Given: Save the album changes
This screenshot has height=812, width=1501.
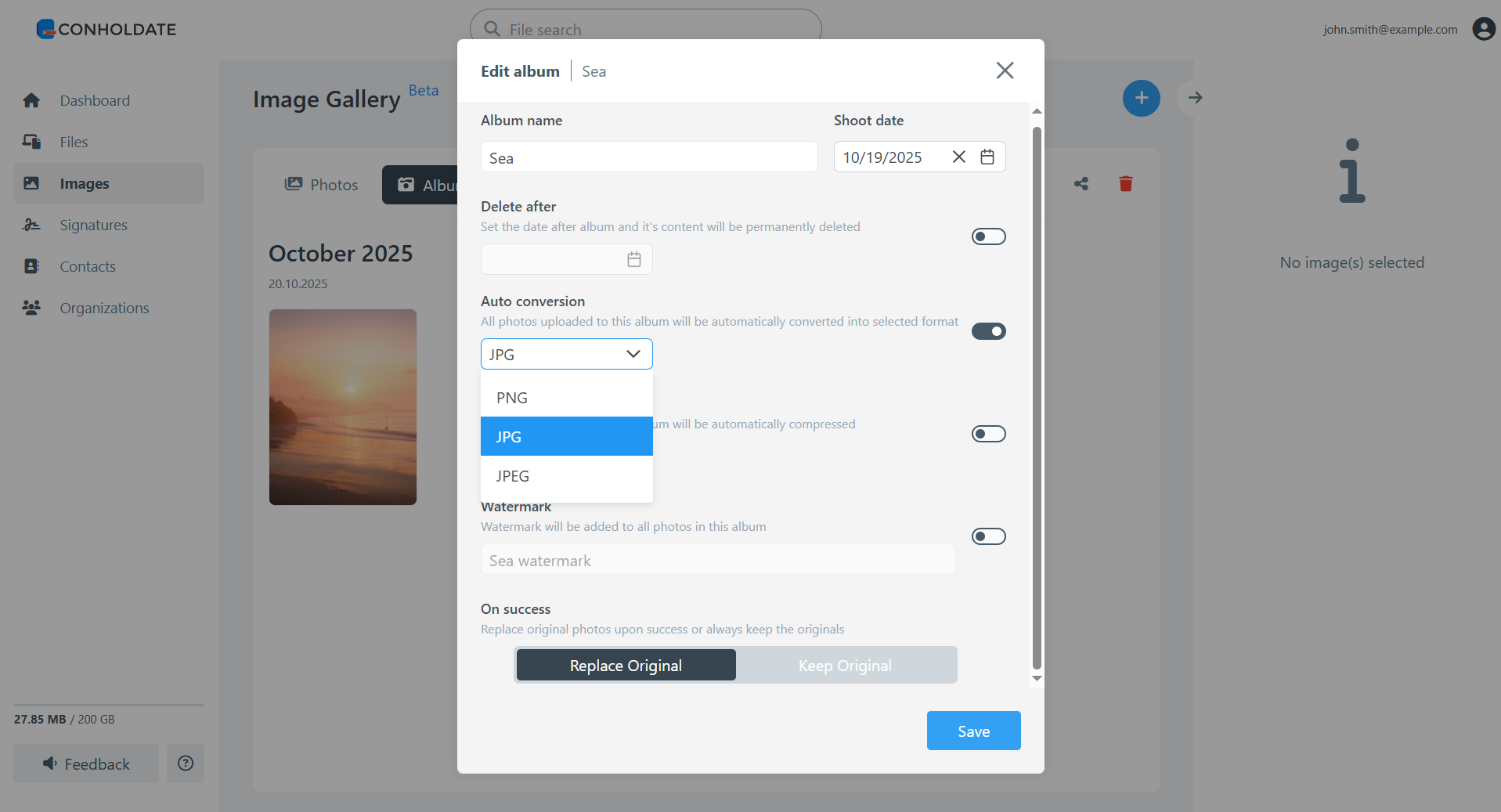Looking at the screenshot, I should (x=973, y=731).
